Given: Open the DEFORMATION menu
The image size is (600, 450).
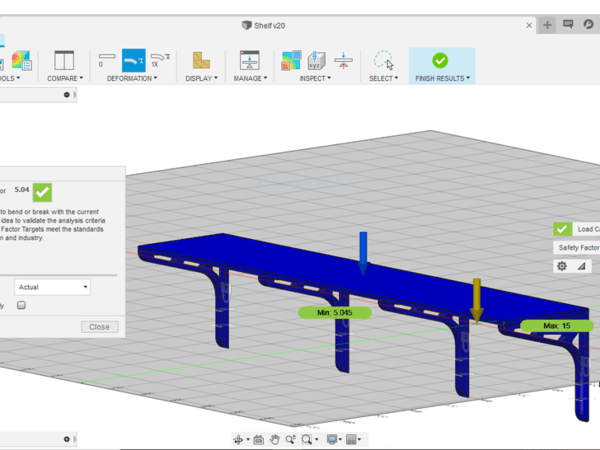Looking at the screenshot, I should (133, 78).
